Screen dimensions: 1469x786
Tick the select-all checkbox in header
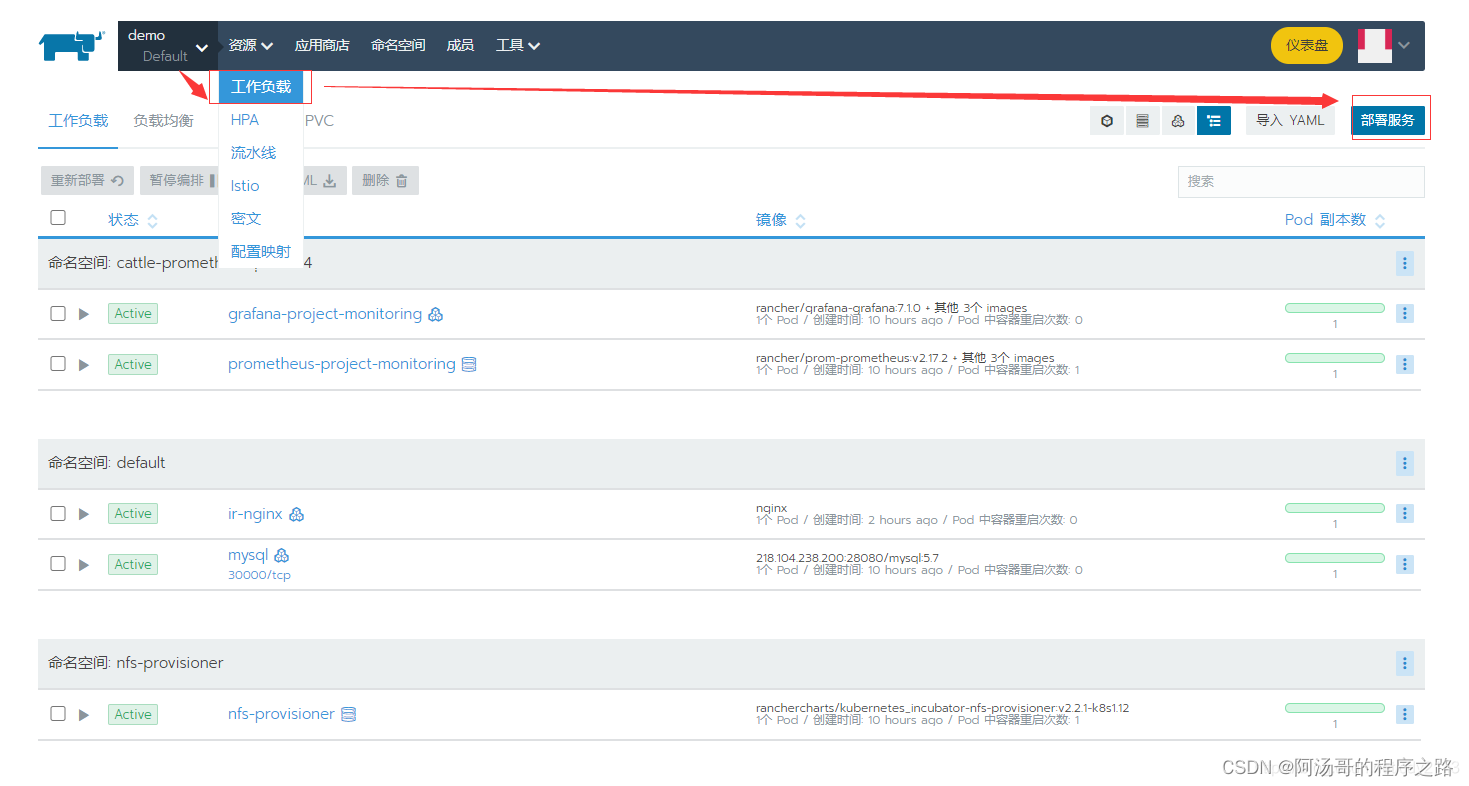[58, 218]
